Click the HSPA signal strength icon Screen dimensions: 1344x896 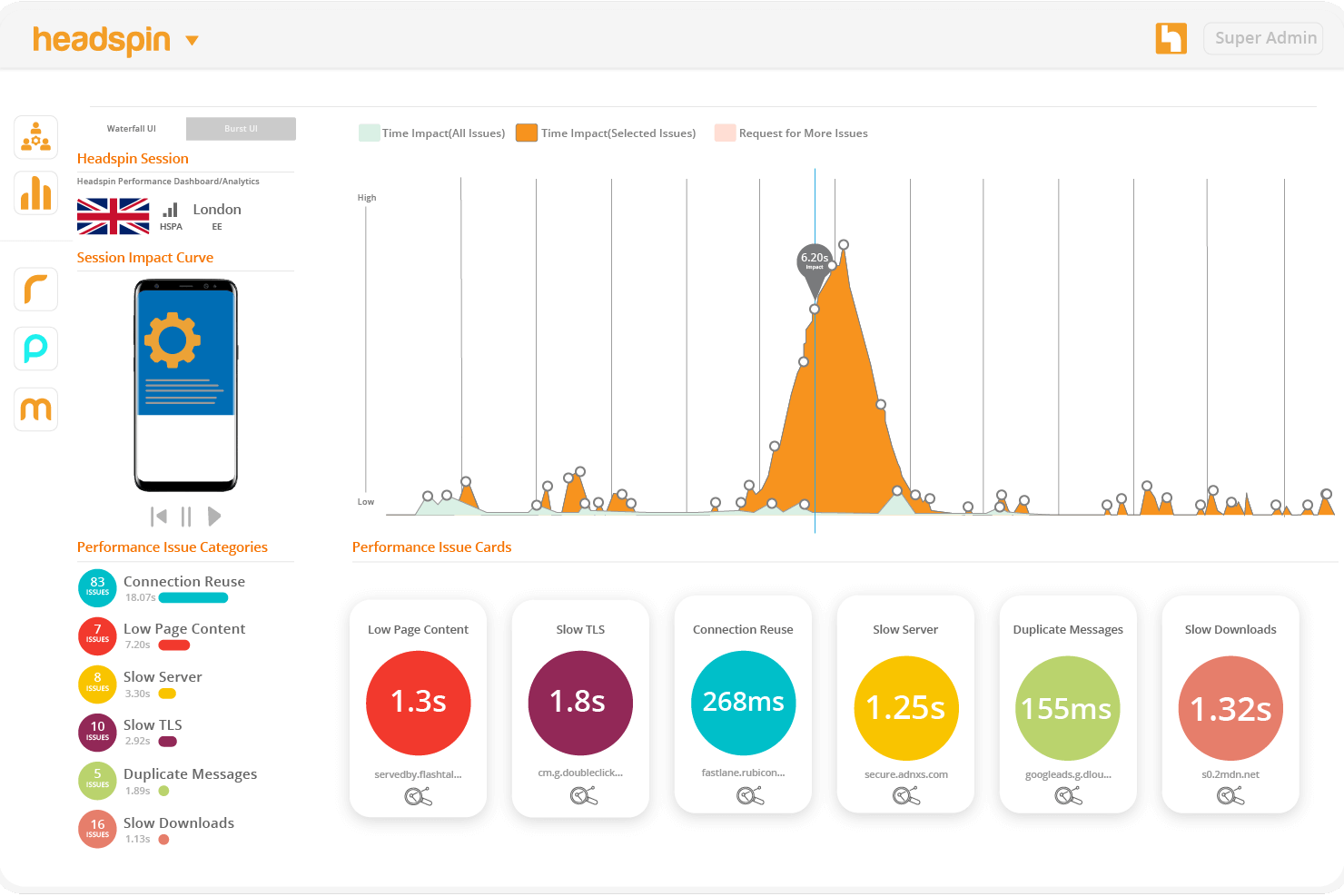(171, 210)
